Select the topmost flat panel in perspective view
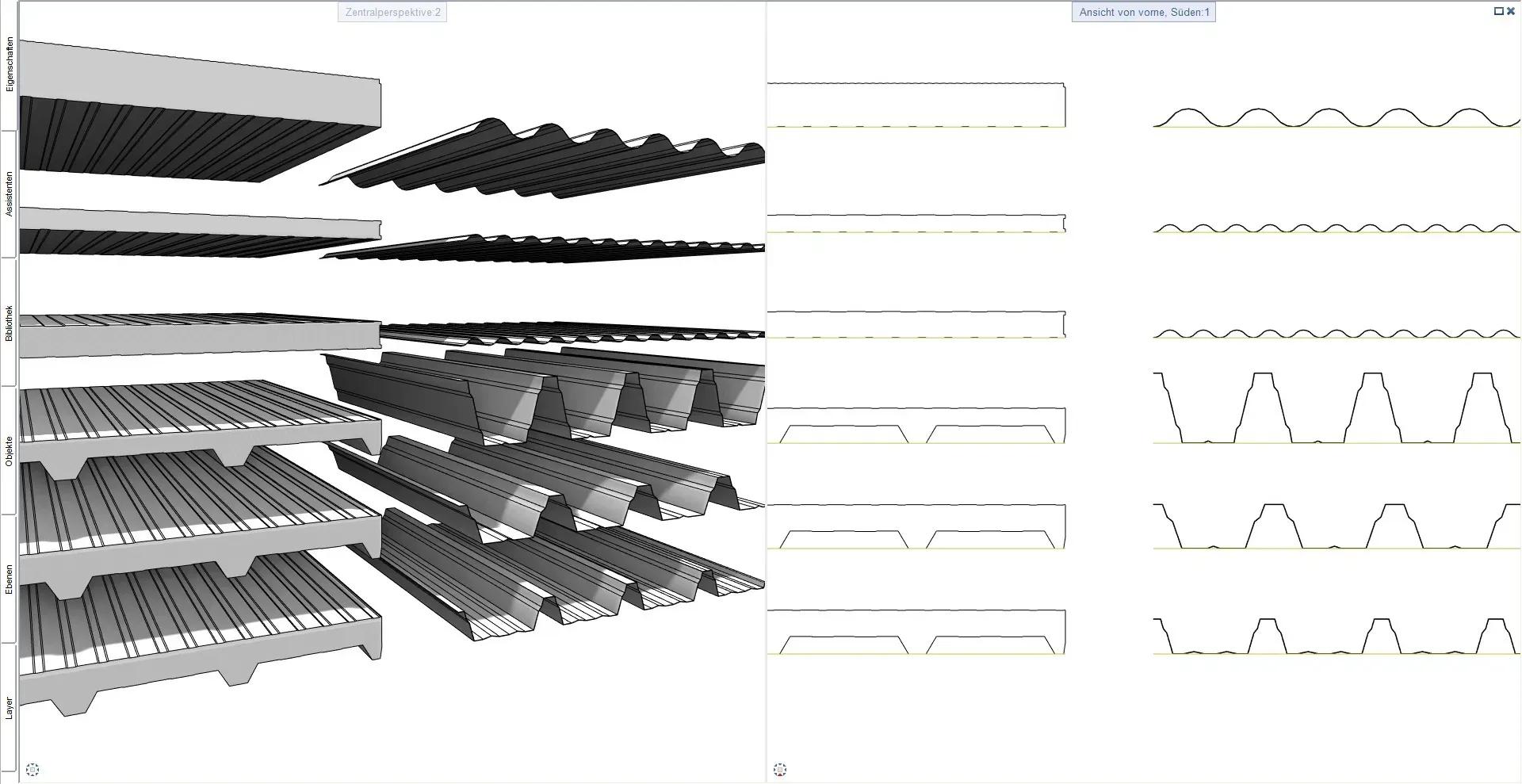 click(x=198, y=87)
